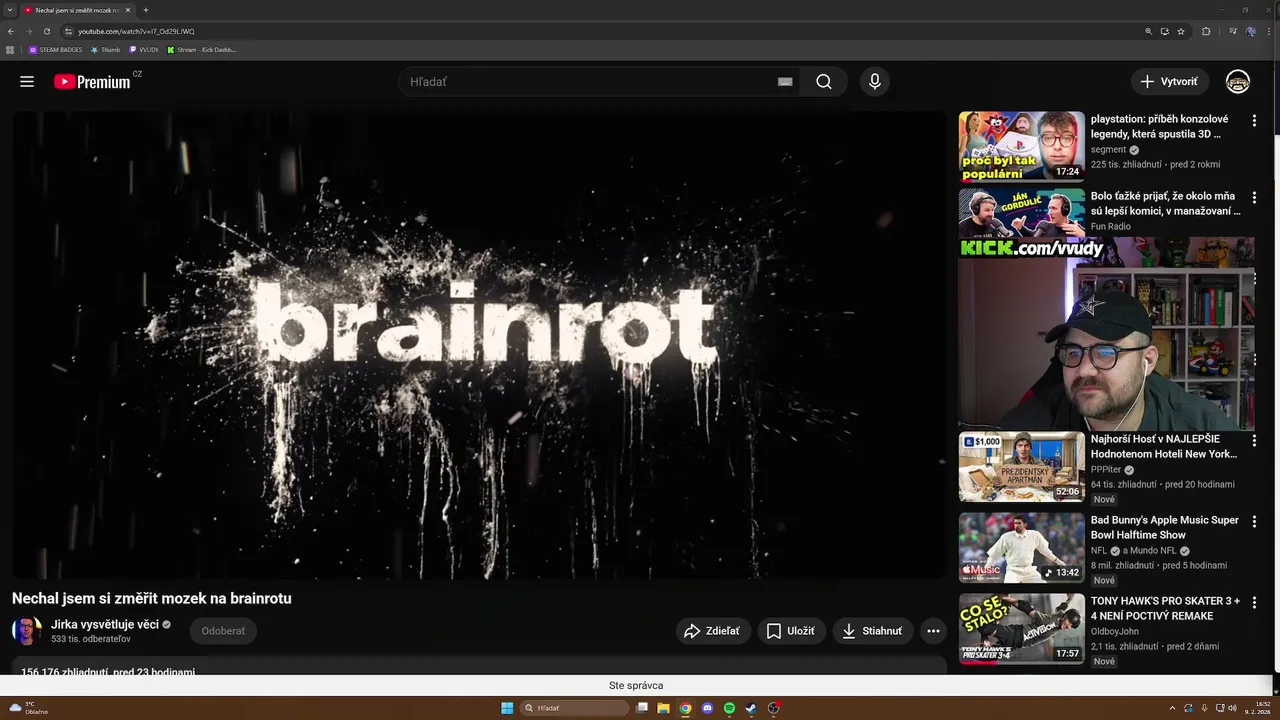The height and width of the screenshot is (720, 1280).
Task: Open the VVUDY bookmark
Action: pos(144,49)
